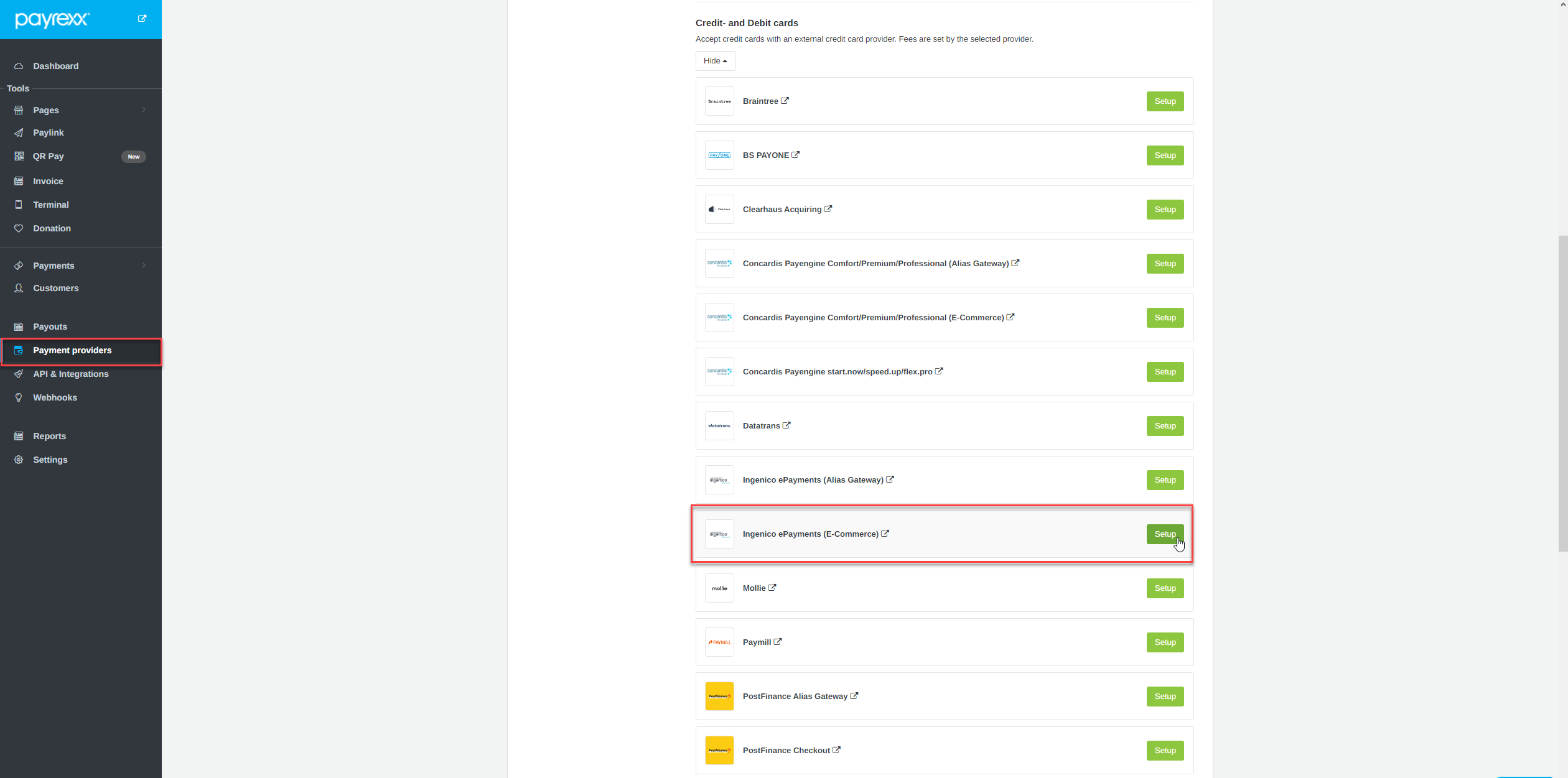Open Paymill external link icon
This screenshot has height=778, width=1568.
click(778, 642)
